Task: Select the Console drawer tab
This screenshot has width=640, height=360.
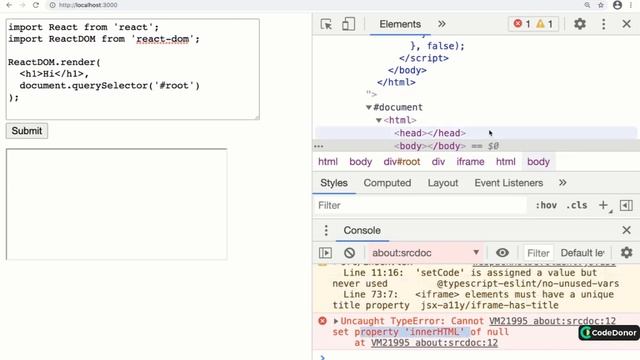Action: click(362, 230)
